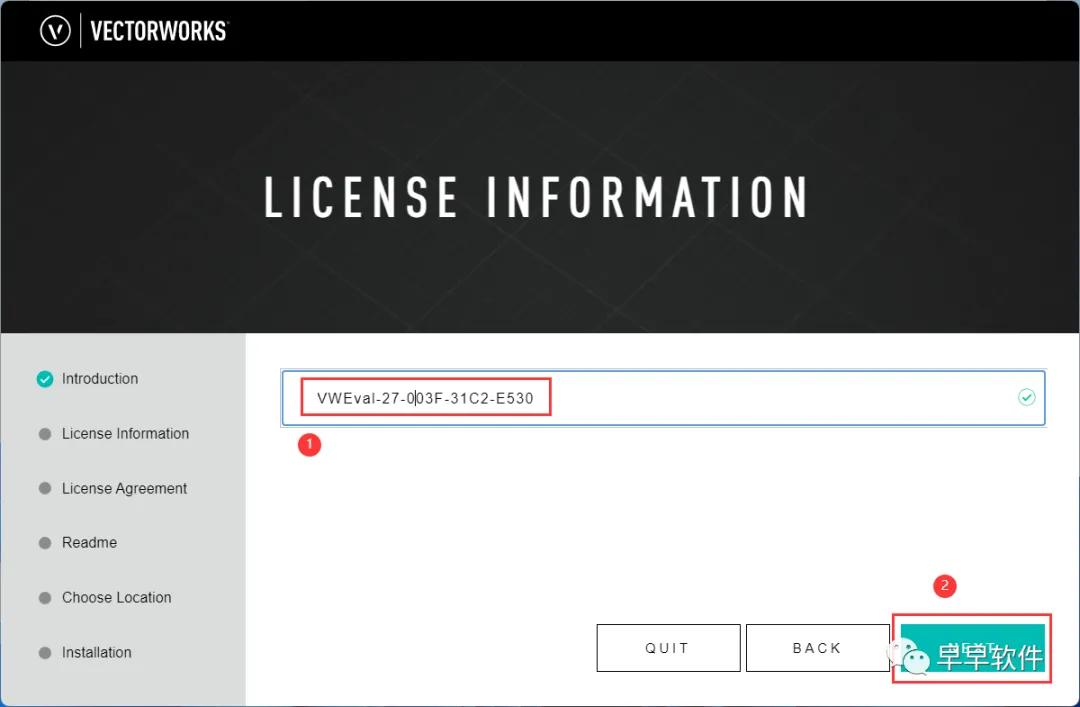Screen dimensions: 1080x707
Task: Click the Introduction step checkmark icon
Action: coord(45,379)
